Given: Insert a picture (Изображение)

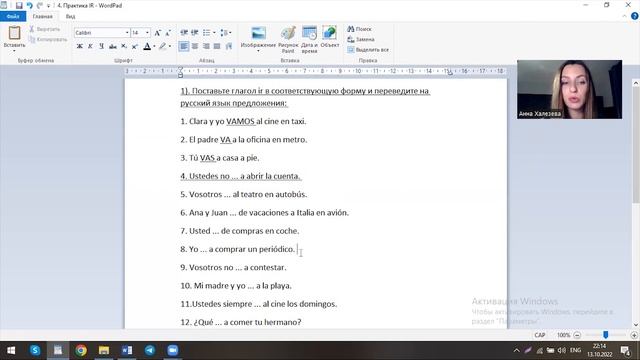Looking at the screenshot, I should coord(258,33).
